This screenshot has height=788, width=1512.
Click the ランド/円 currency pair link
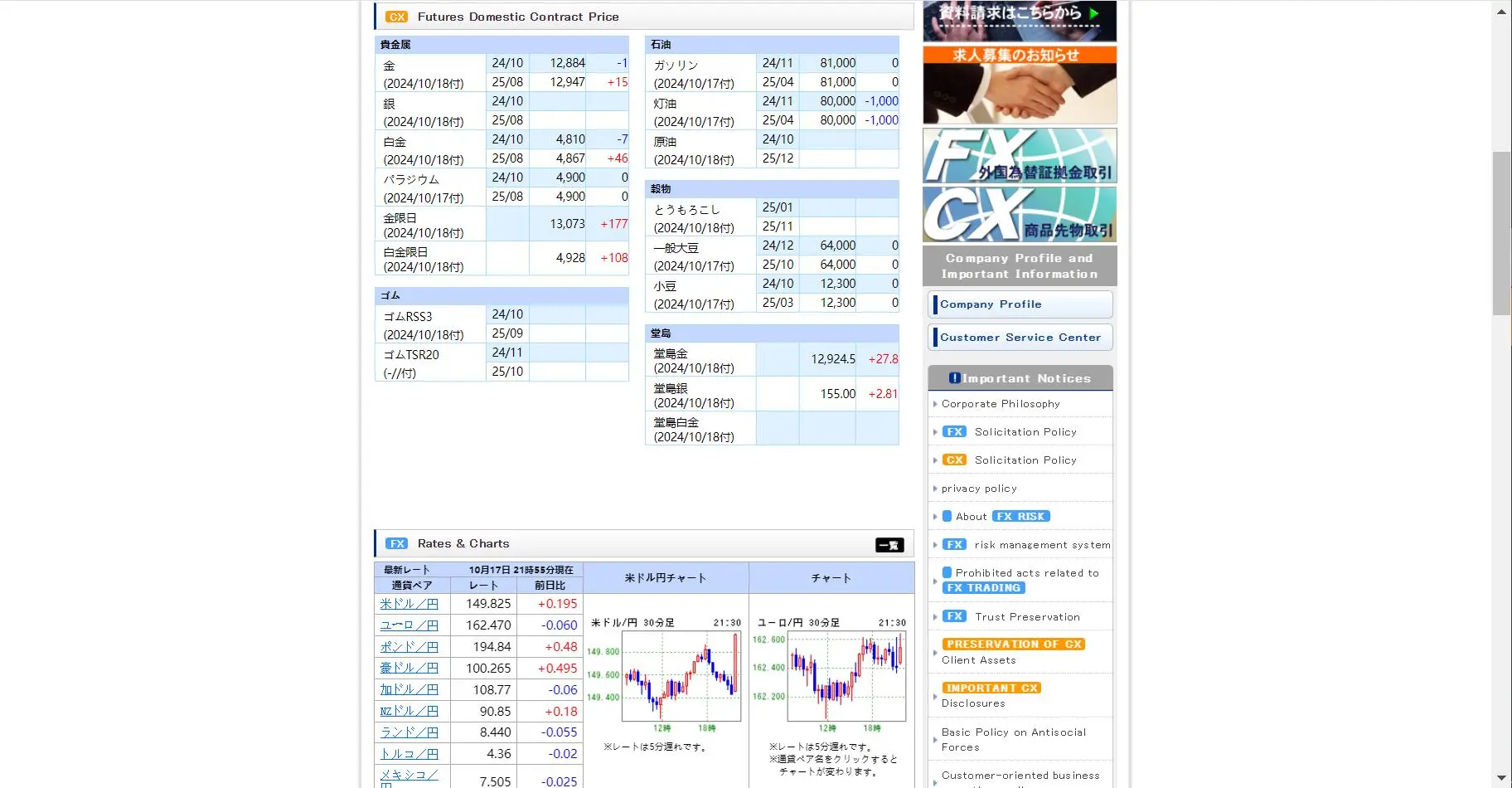click(x=409, y=732)
